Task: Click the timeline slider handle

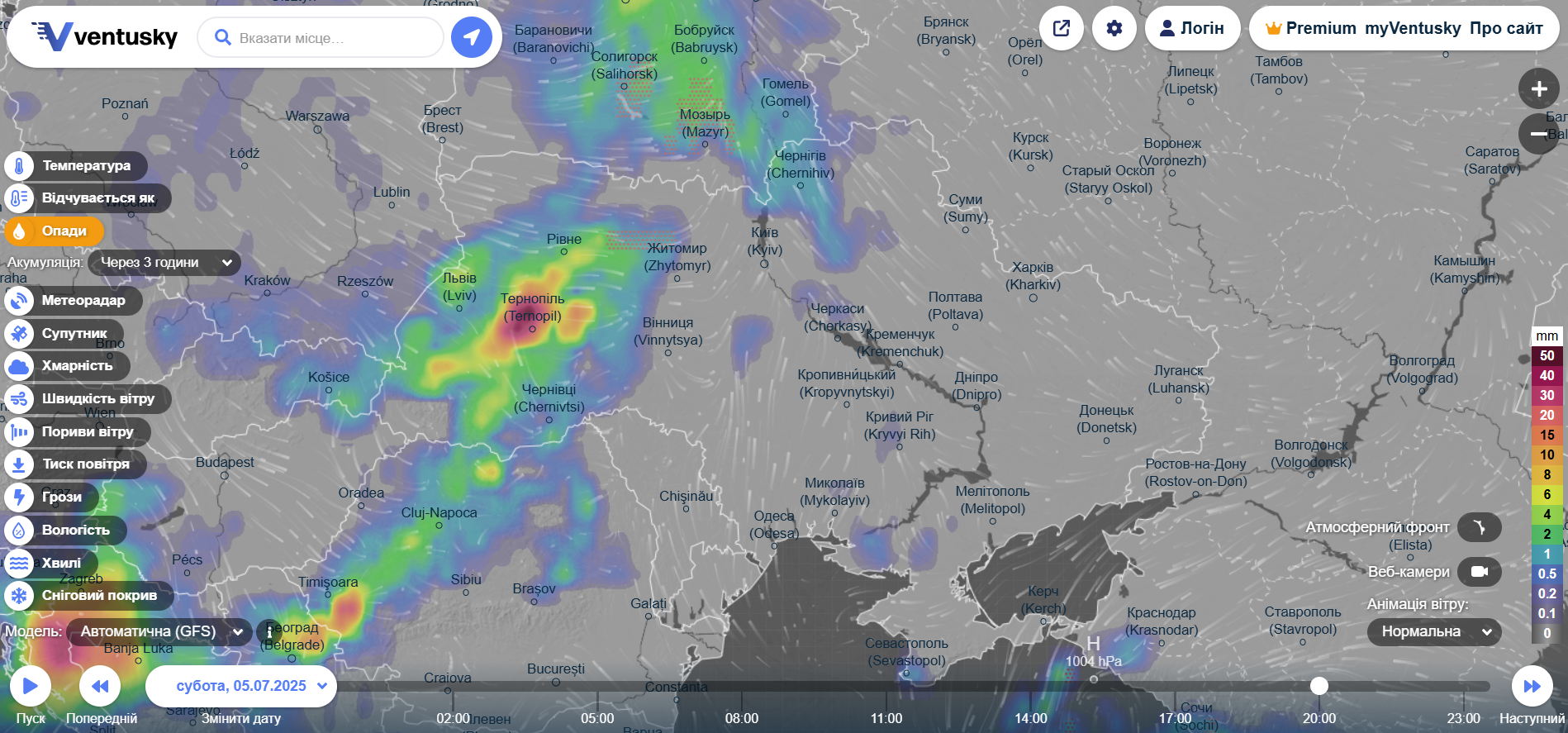Action: pyautogui.click(x=1319, y=686)
